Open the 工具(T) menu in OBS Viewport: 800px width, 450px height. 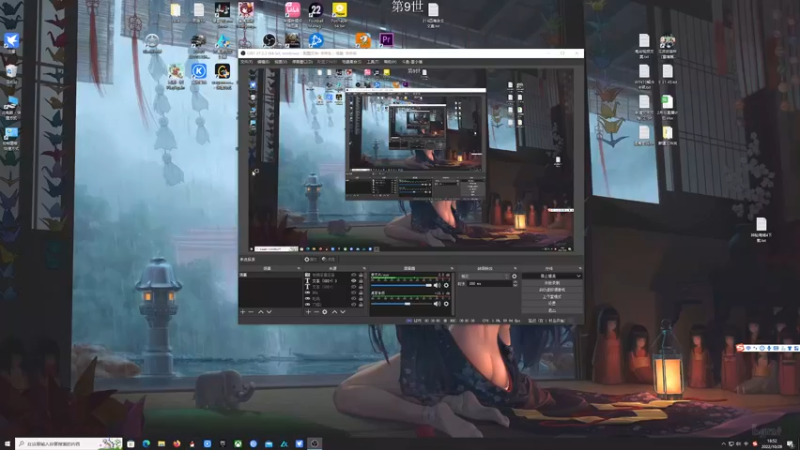(x=373, y=62)
